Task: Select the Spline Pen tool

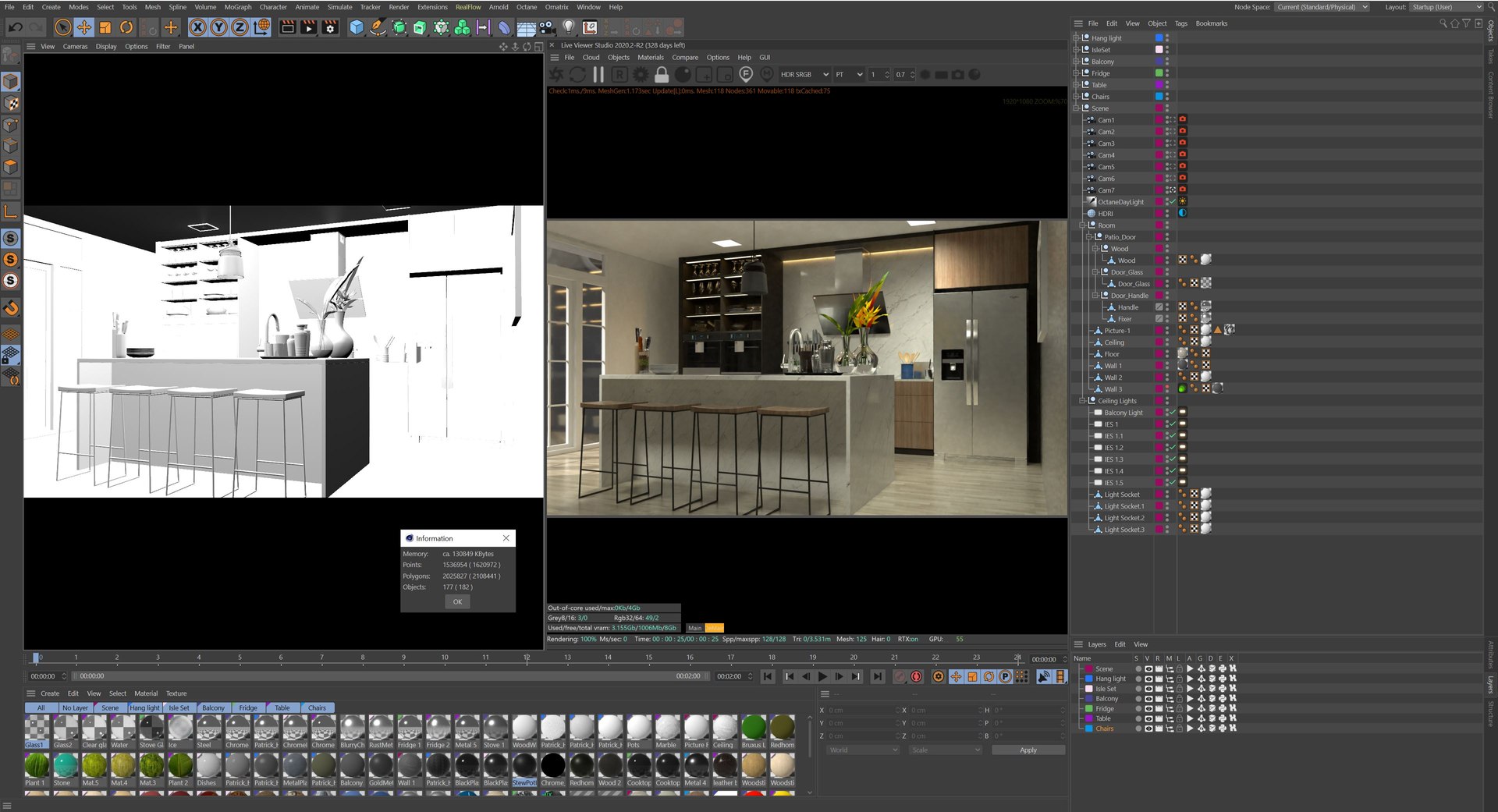Action: coord(378,28)
